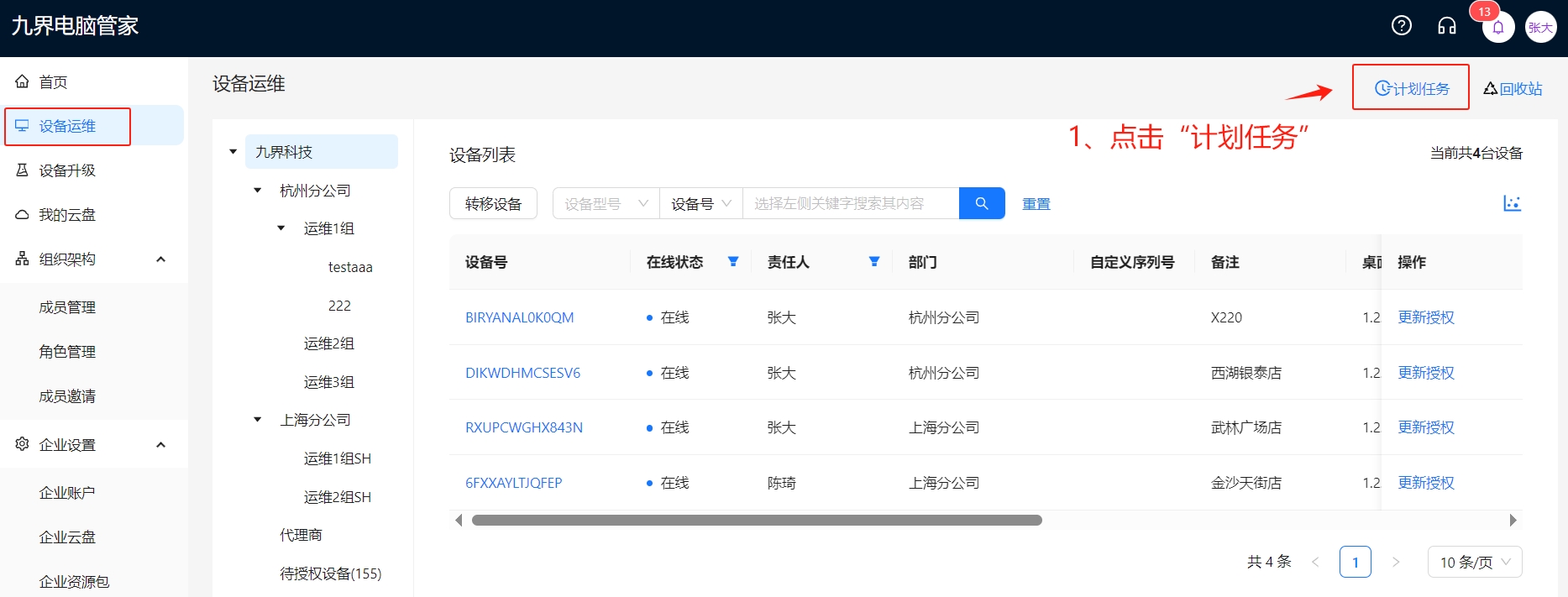Select 运维3组 in the tree

click(329, 382)
